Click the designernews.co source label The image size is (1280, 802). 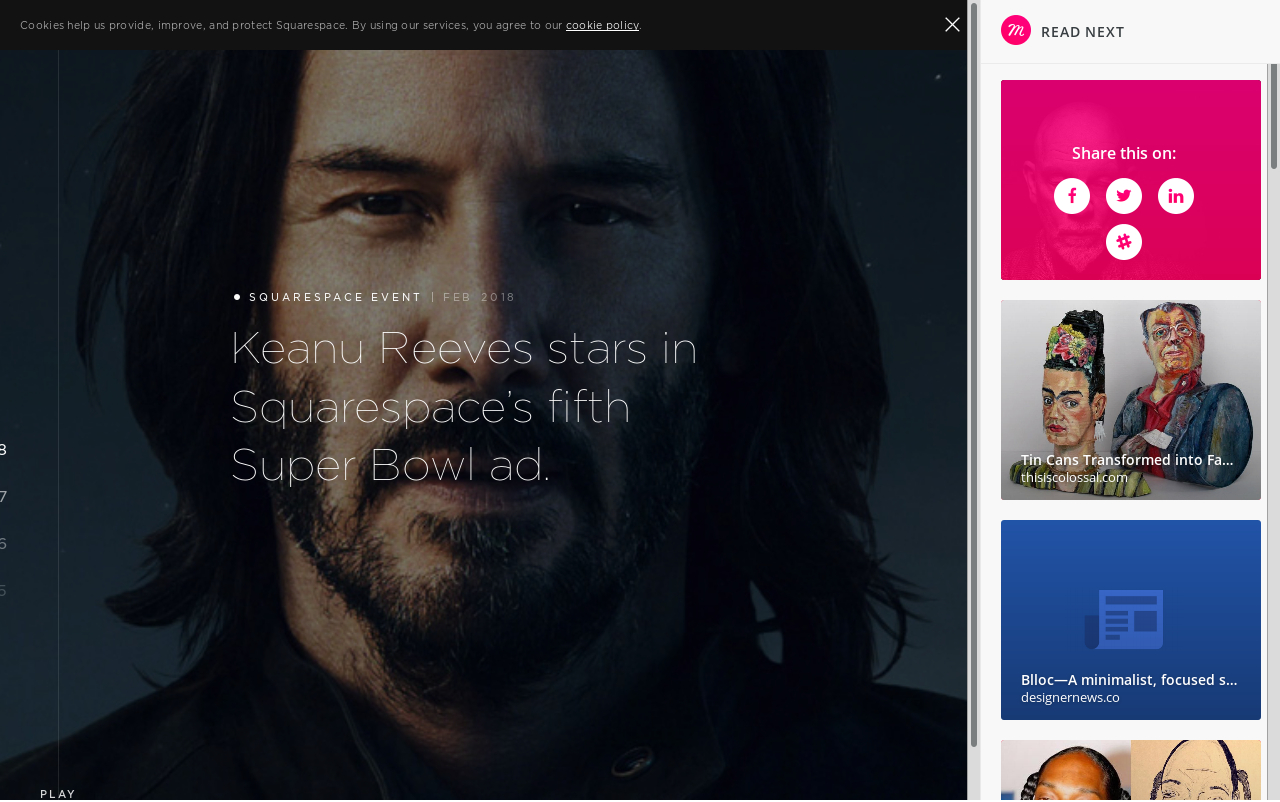(1070, 698)
